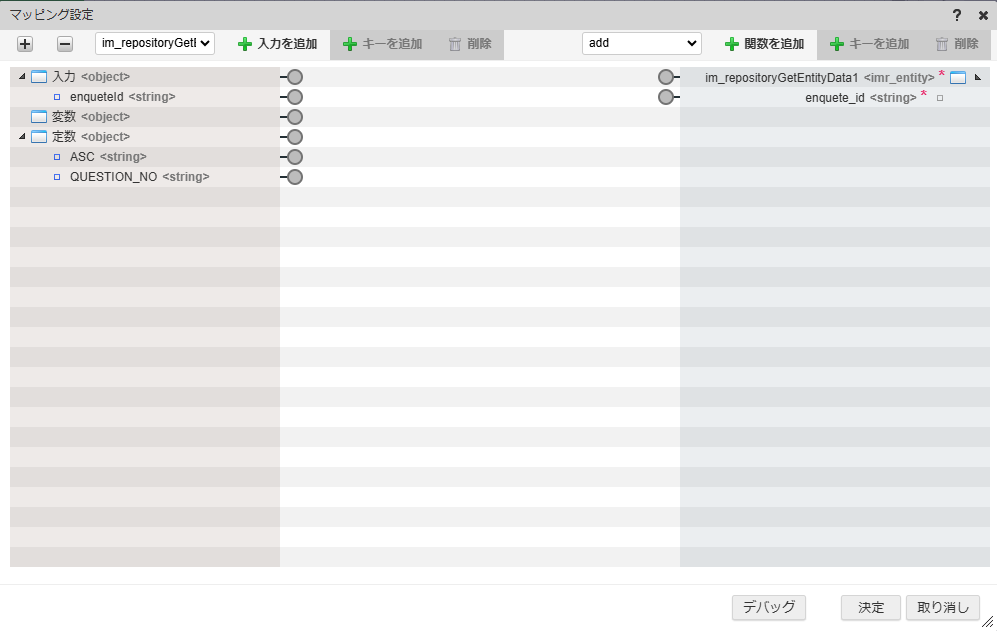Click the black arrow icon after im_repositoryGetEntityData1
The image size is (997, 631).
[x=979, y=76]
